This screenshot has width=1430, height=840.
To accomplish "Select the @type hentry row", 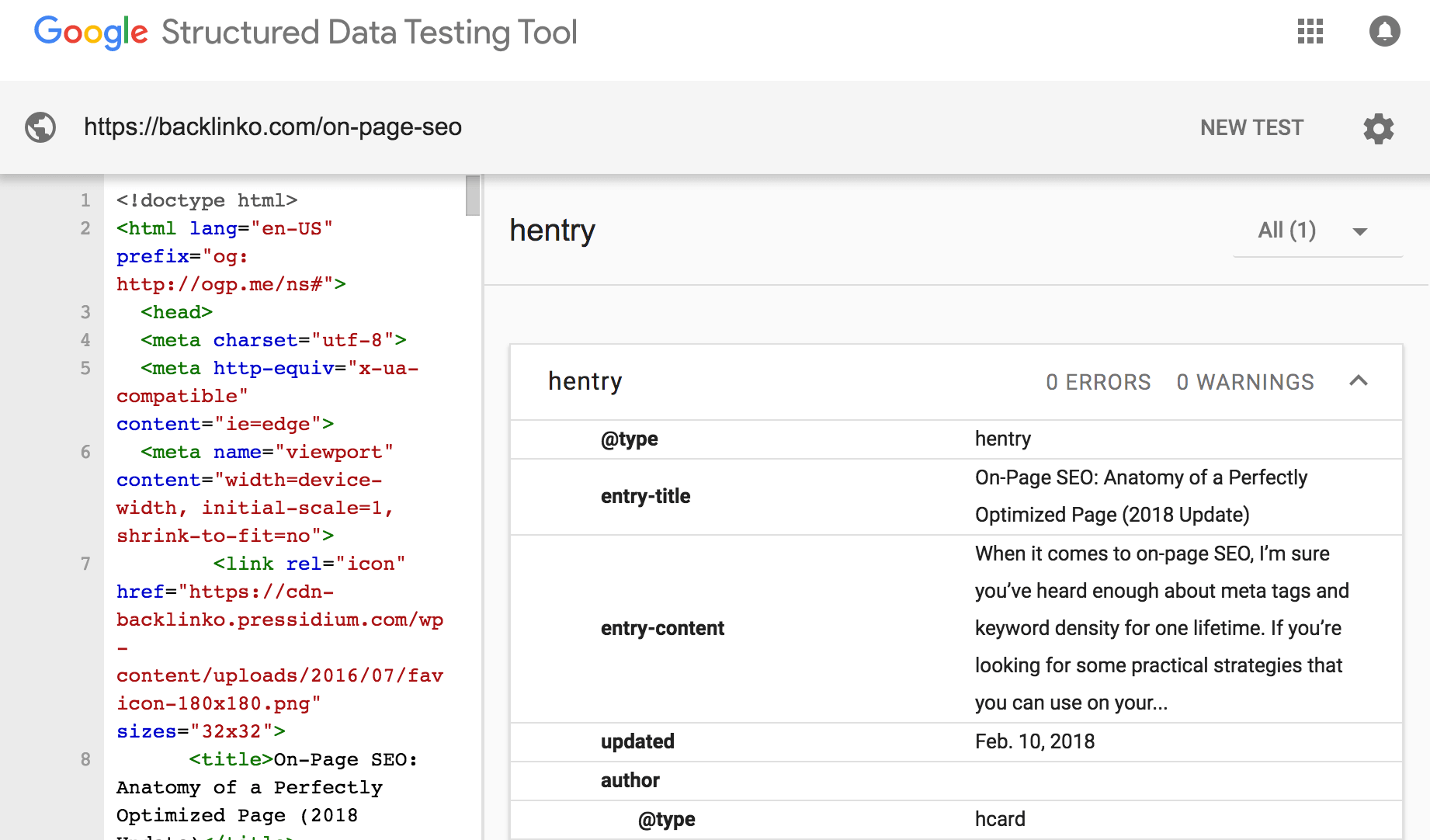I will [x=956, y=439].
